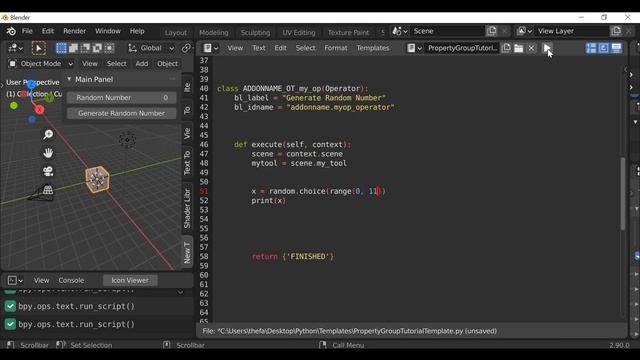Screen dimensions: 640x360
Task: Open the Console menu in info header
Action: [x=71, y=280]
